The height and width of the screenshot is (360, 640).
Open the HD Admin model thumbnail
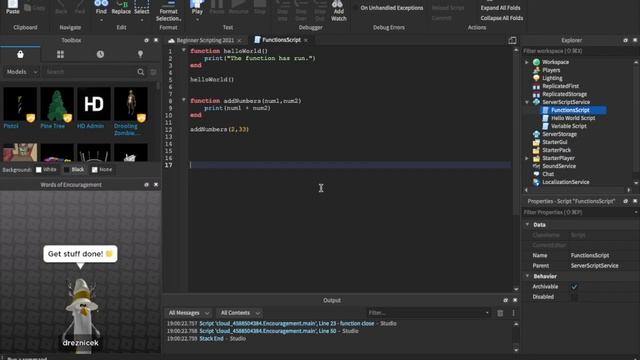point(94,104)
